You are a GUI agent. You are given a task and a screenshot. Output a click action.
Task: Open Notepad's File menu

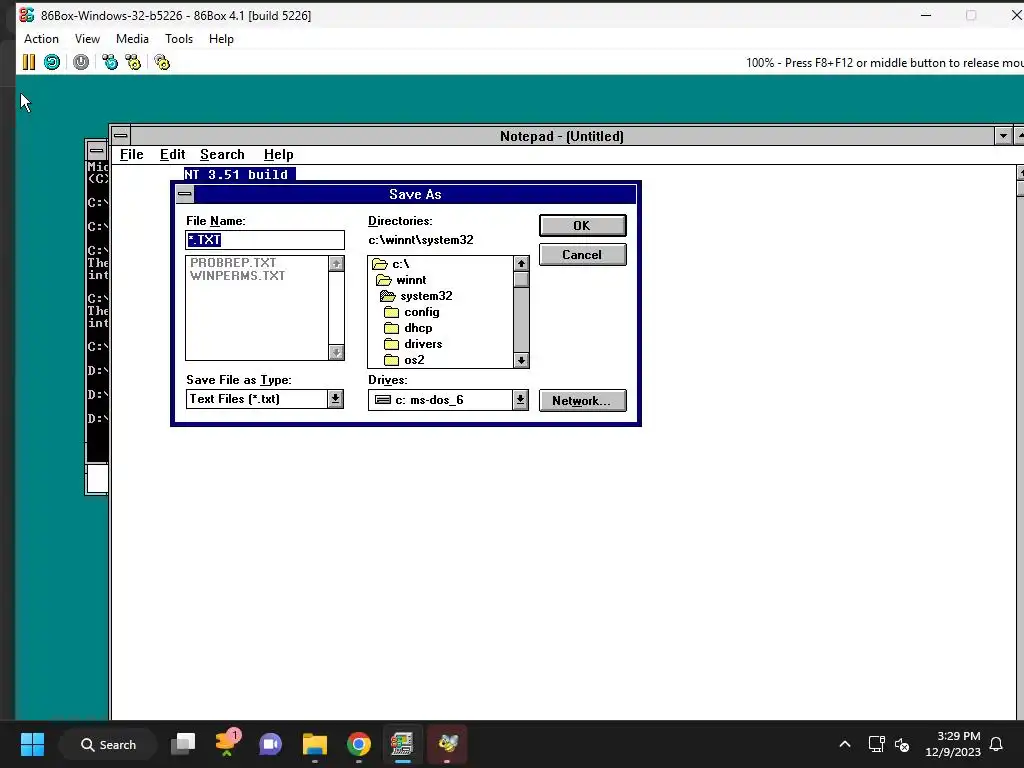click(131, 155)
